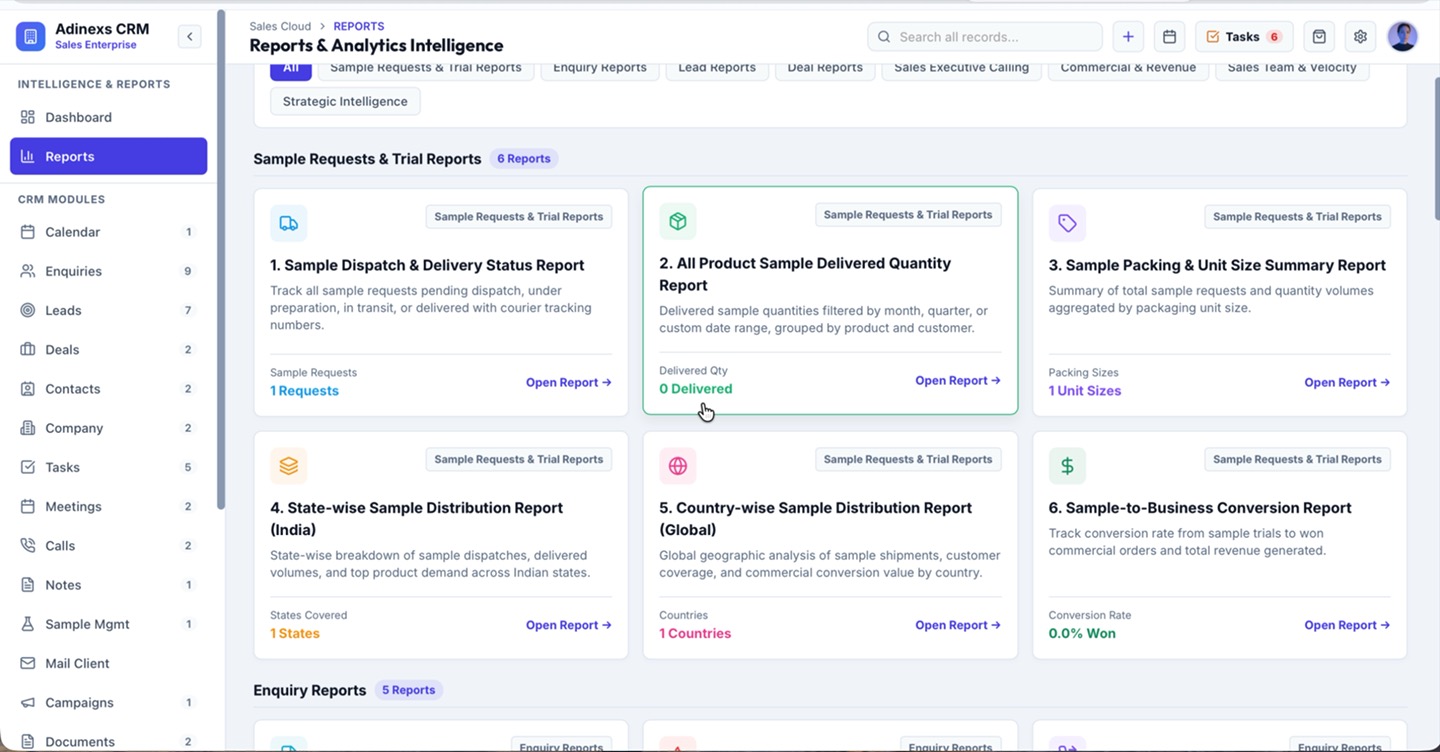The width and height of the screenshot is (1440, 752).
Task: Open Report for State-wise Sample Distribution
Action: pyautogui.click(x=569, y=625)
